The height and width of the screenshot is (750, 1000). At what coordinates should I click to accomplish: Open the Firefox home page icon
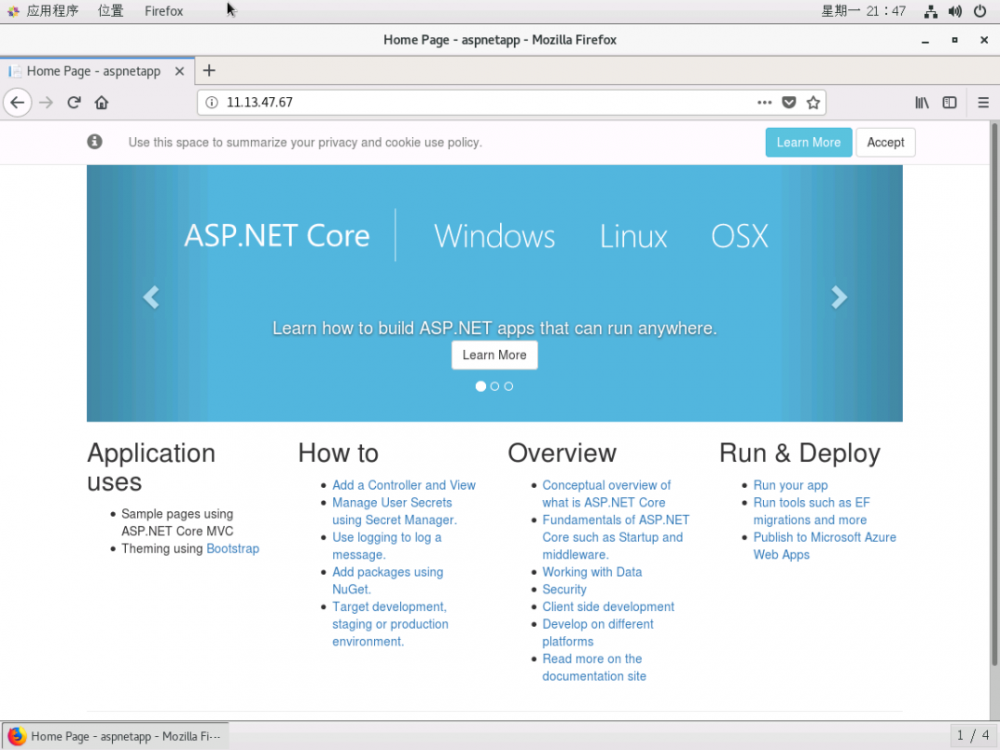(x=101, y=103)
